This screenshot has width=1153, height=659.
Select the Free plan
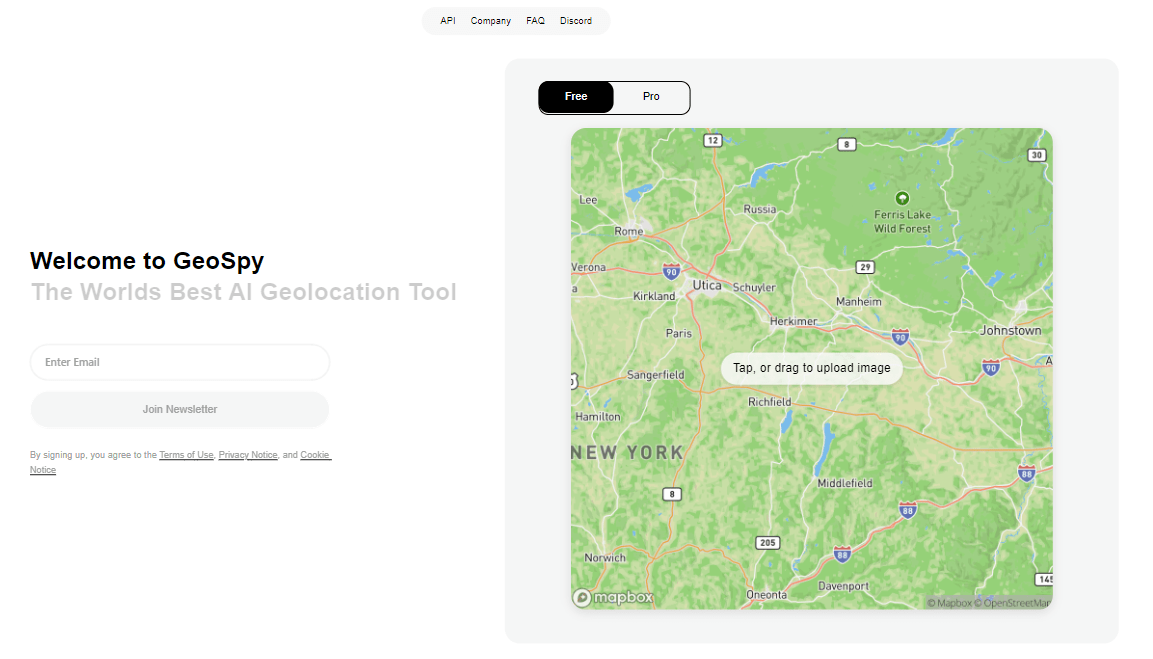point(575,96)
